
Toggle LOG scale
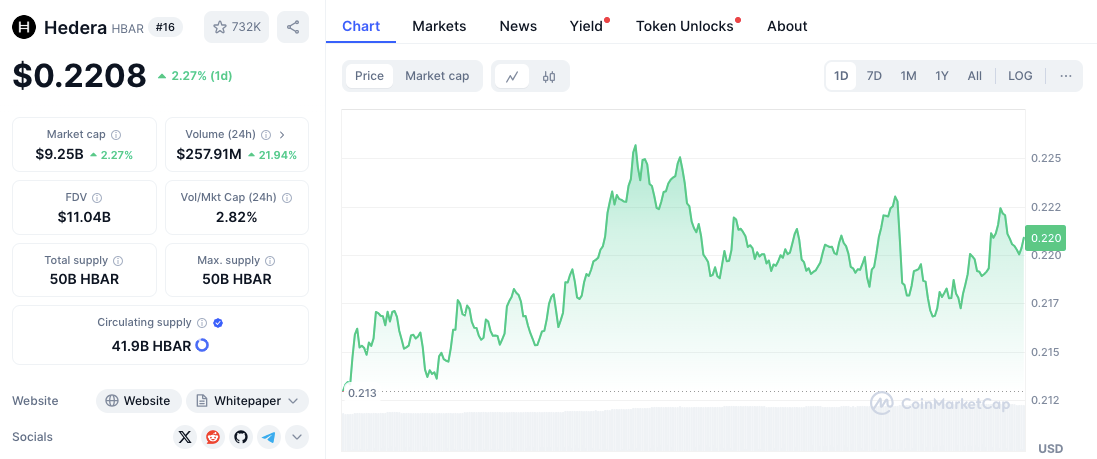coord(1020,76)
